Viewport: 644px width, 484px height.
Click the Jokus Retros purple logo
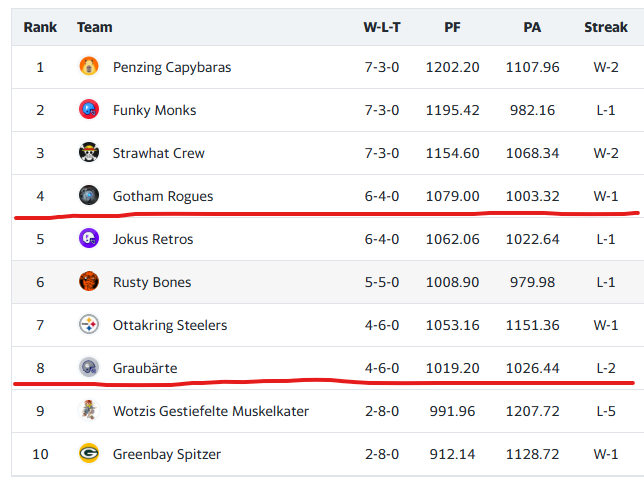click(x=89, y=239)
